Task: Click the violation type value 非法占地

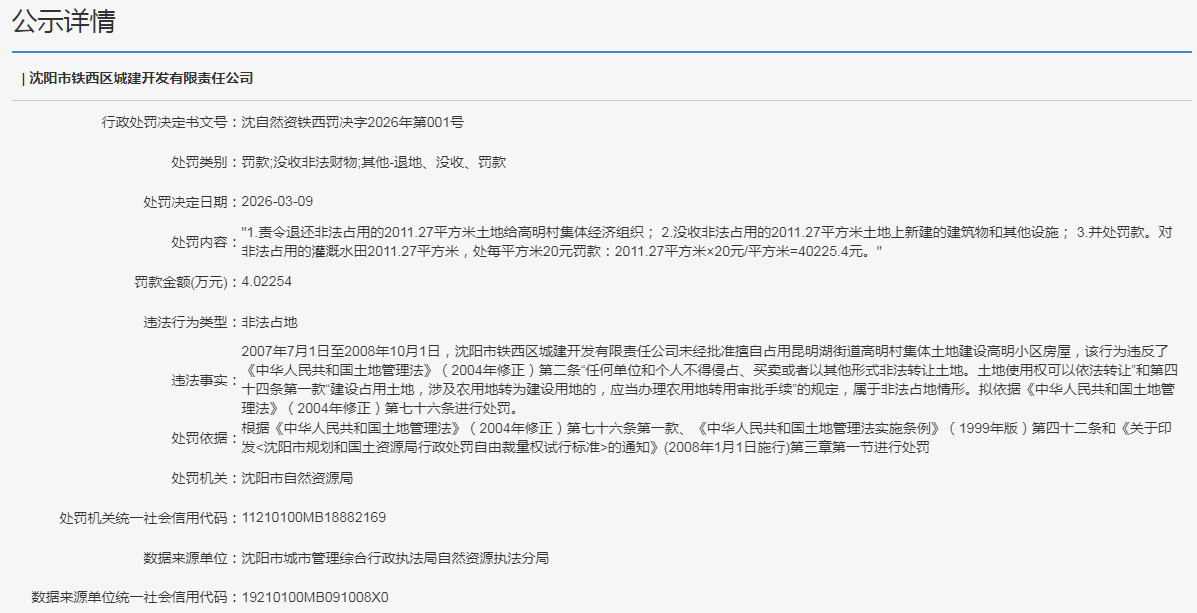Action: coord(270,322)
